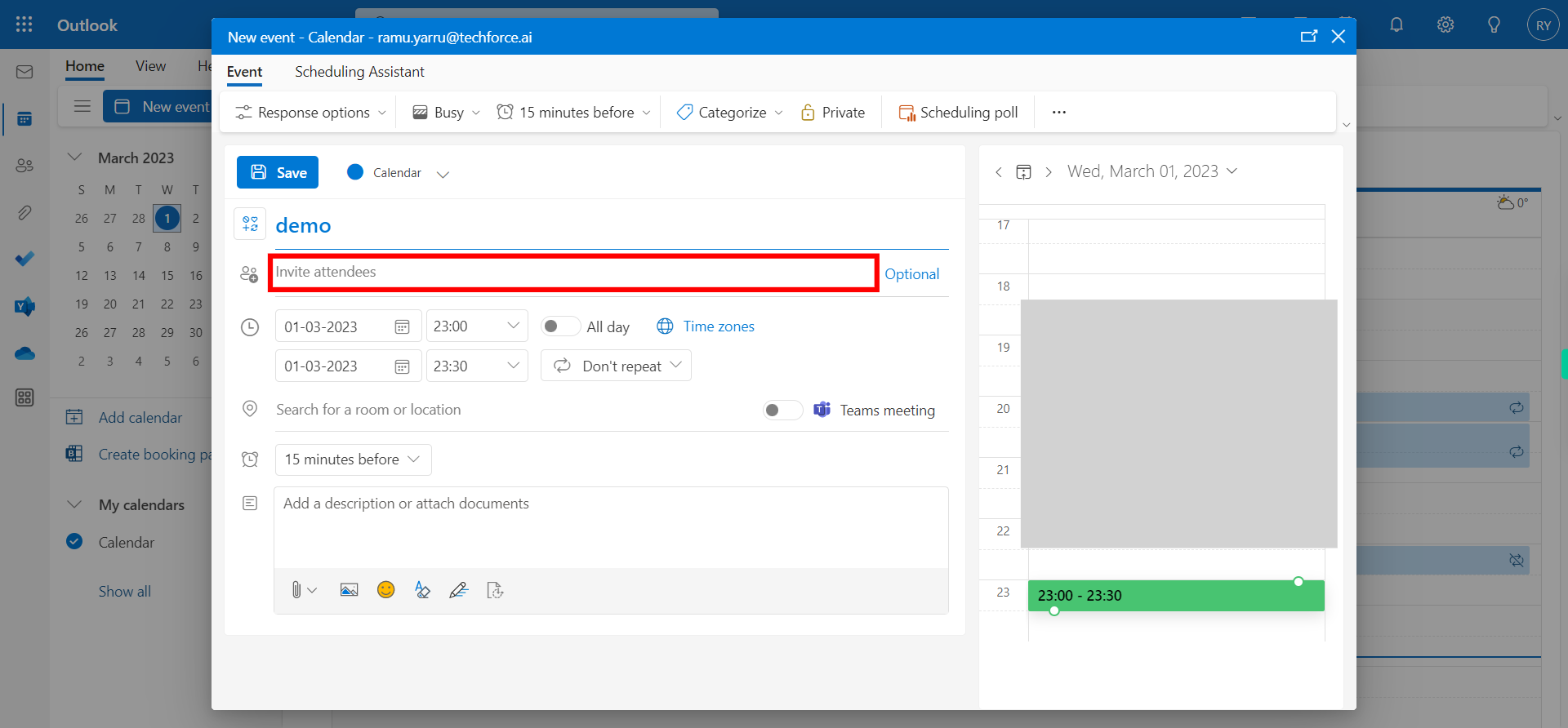Viewport: 1568px width, 728px height.
Task: Toggle the All day switch
Action: point(559,326)
